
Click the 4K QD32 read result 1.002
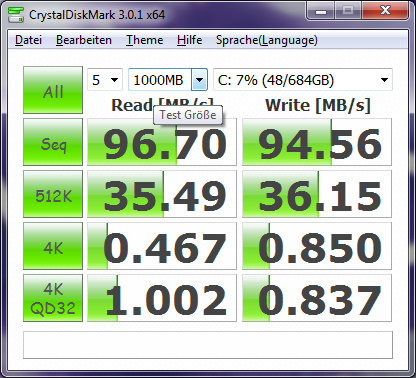(162, 298)
